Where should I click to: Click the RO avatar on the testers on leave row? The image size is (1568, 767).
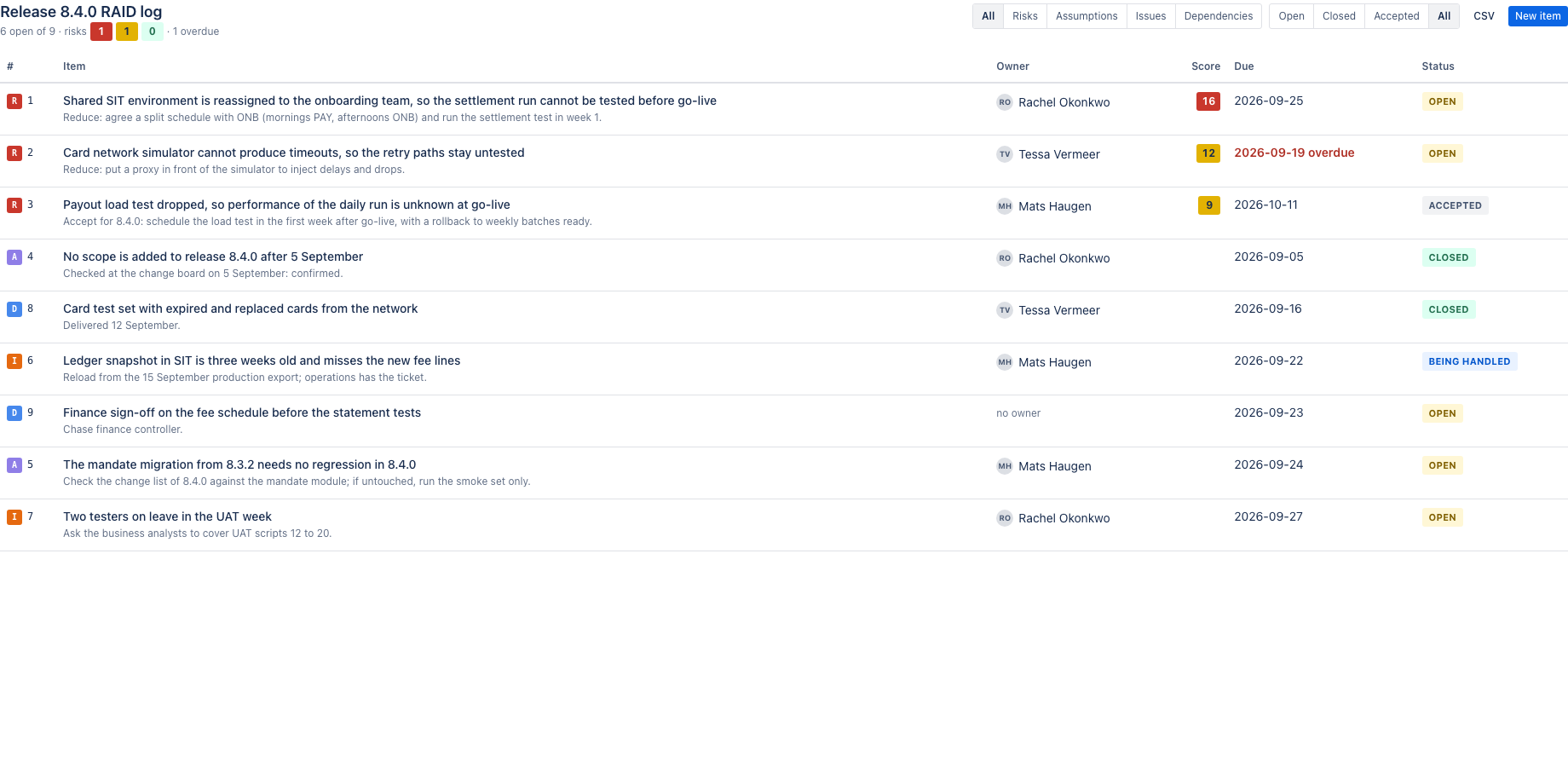click(1005, 518)
